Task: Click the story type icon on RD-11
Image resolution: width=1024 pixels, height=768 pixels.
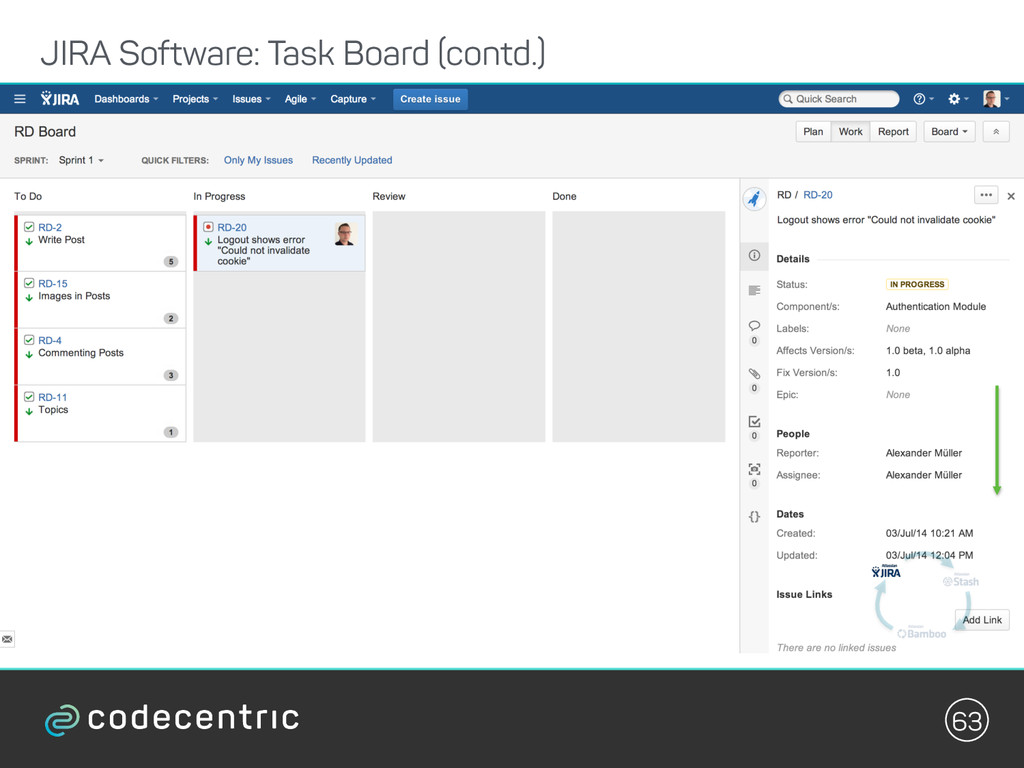Action: tap(29, 396)
